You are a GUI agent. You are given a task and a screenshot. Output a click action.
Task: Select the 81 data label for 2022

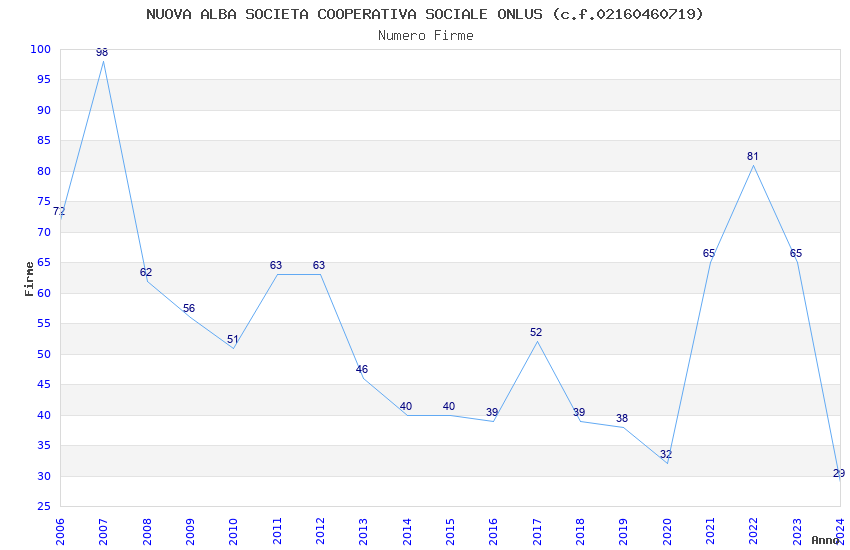click(x=752, y=156)
